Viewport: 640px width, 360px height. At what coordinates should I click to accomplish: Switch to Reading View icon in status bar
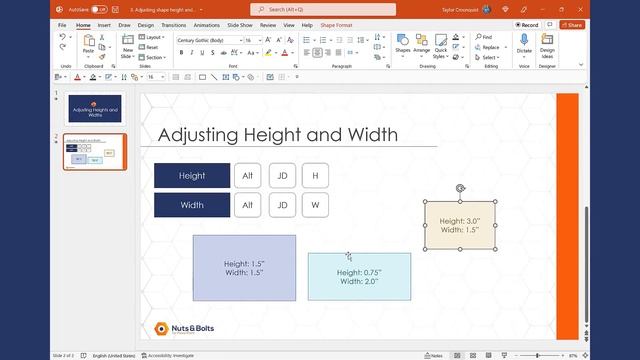coord(488,356)
